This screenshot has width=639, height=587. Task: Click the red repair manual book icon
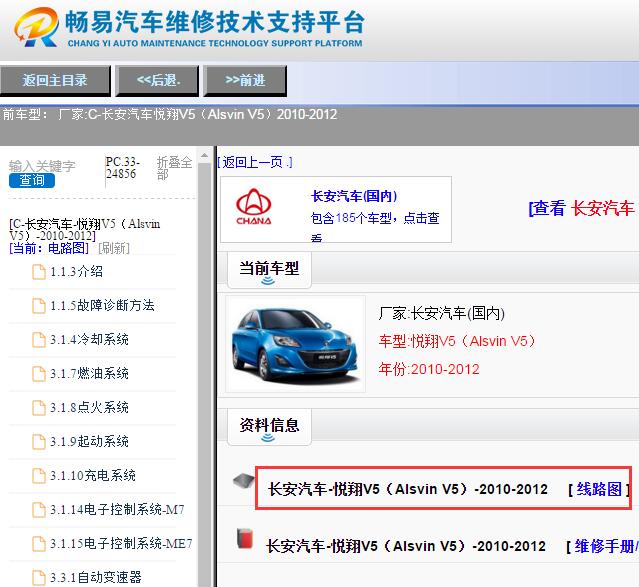tap(245, 538)
